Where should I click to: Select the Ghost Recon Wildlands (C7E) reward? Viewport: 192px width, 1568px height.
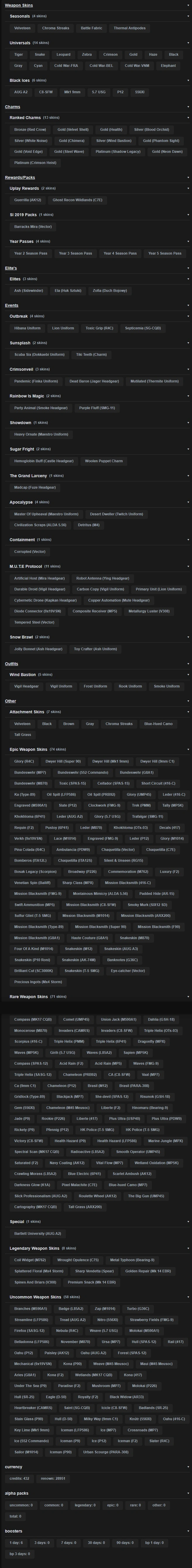pyautogui.click(x=77, y=200)
